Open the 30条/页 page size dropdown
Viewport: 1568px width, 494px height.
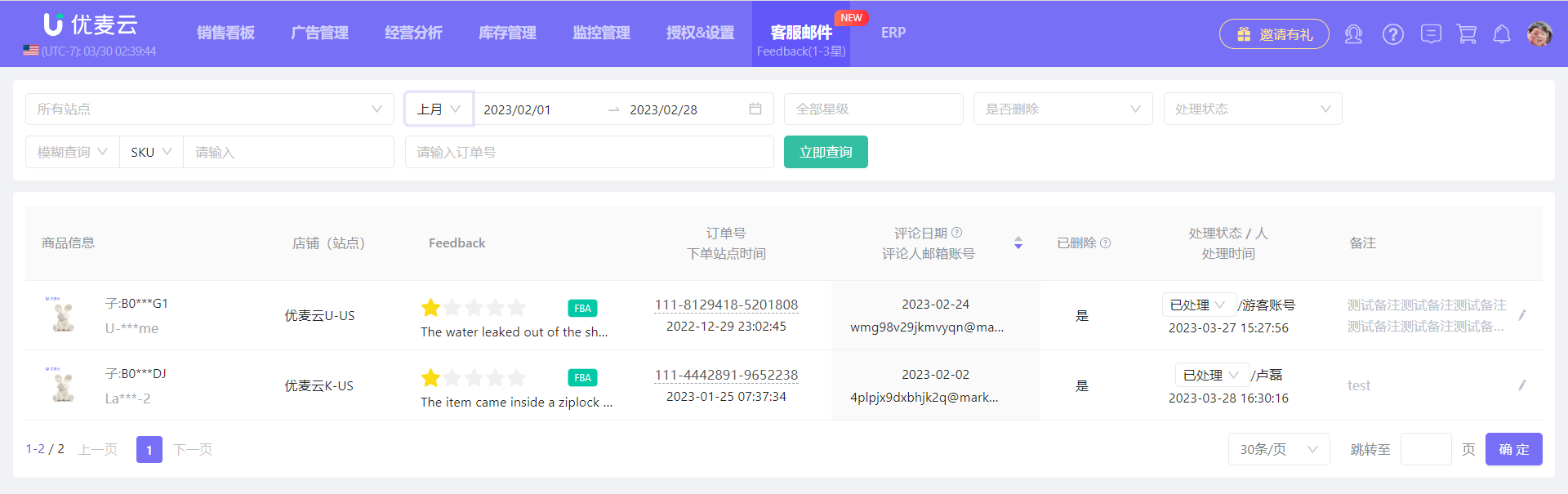[1279, 449]
